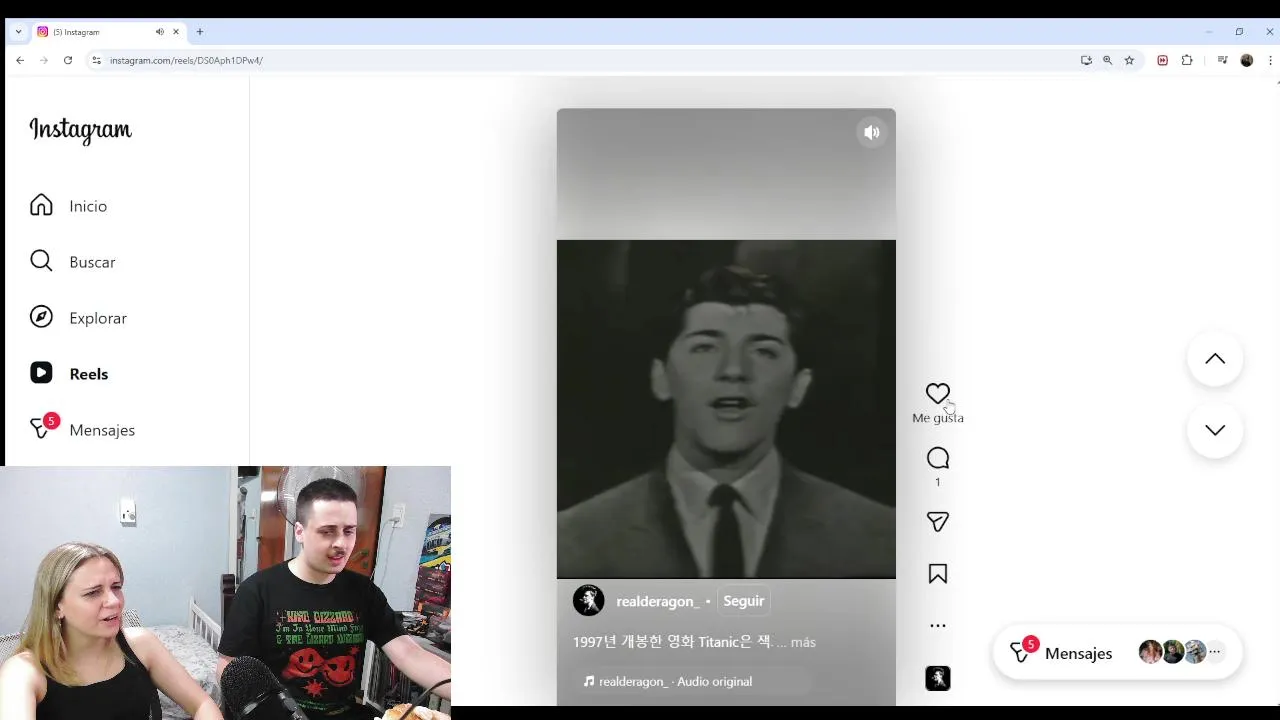The width and height of the screenshot is (1280, 720).
Task: Save the reel with the bookmark icon
Action: (937, 574)
